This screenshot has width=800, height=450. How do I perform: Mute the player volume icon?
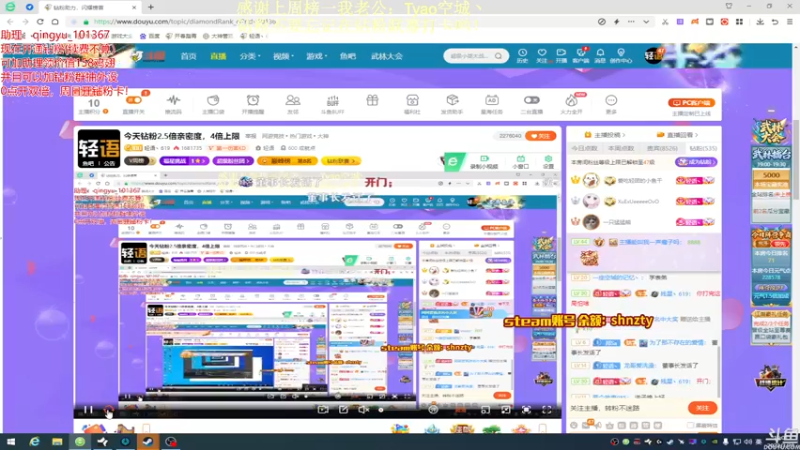click(x=363, y=410)
